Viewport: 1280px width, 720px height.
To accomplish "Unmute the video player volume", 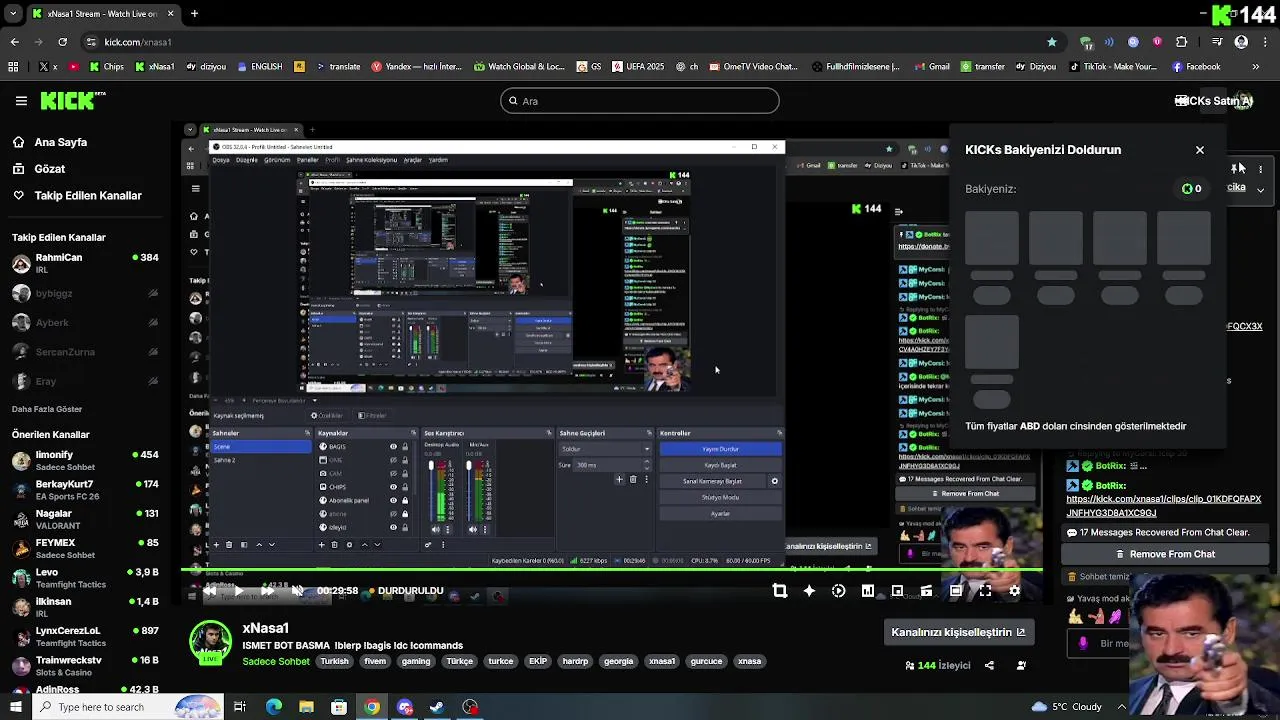I will tap(297, 591).
